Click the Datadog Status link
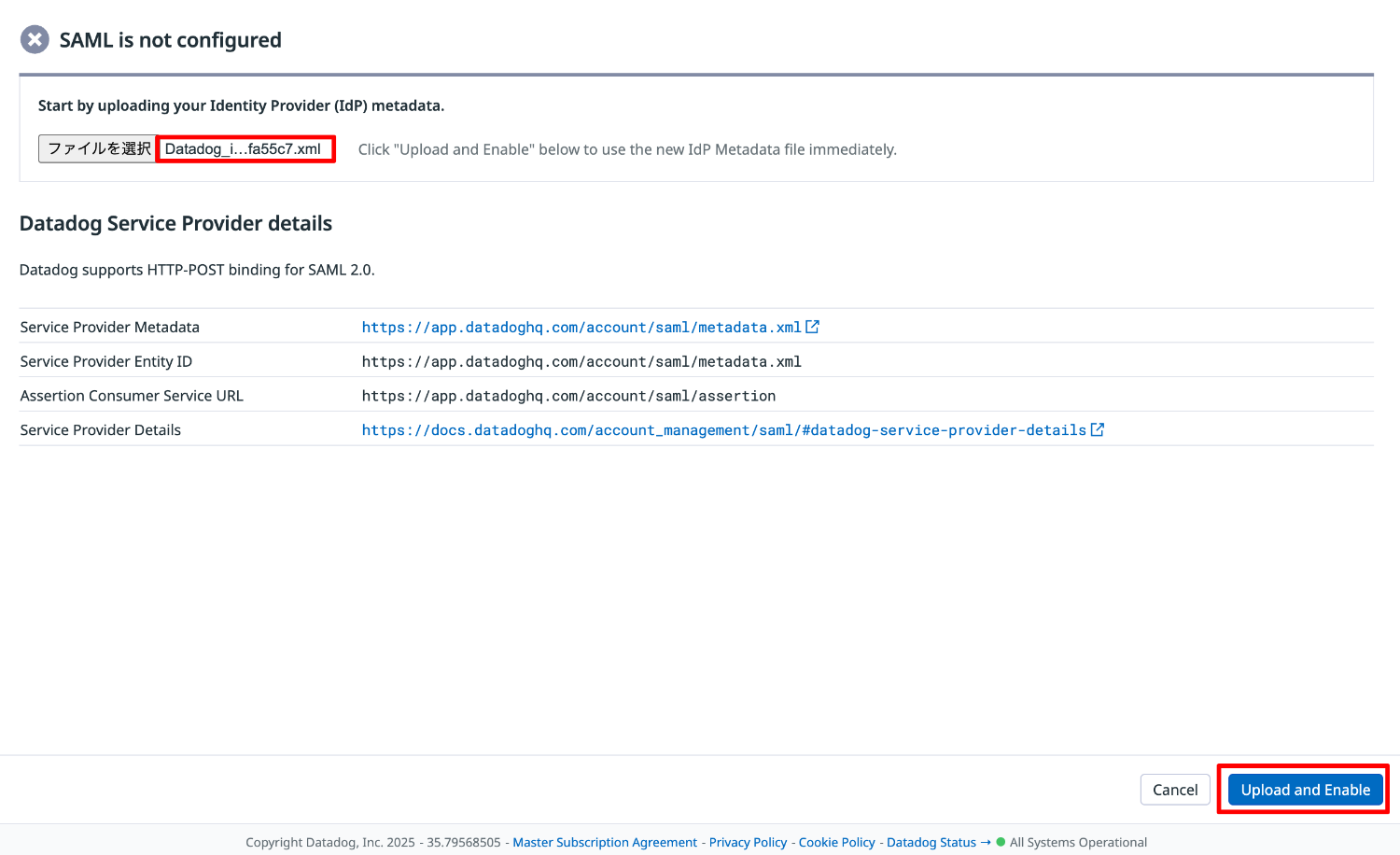This screenshot has height=855, width=1400. pos(931,842)
